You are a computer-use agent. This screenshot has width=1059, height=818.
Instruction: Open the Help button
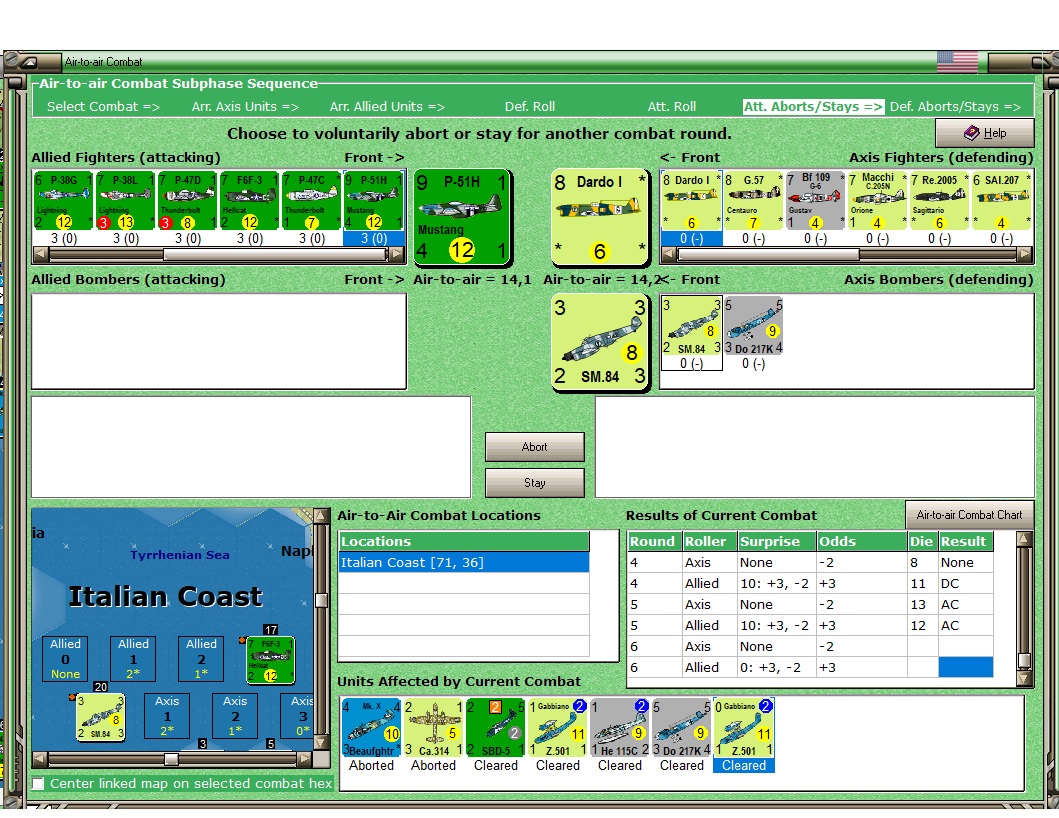click(985, 133)
